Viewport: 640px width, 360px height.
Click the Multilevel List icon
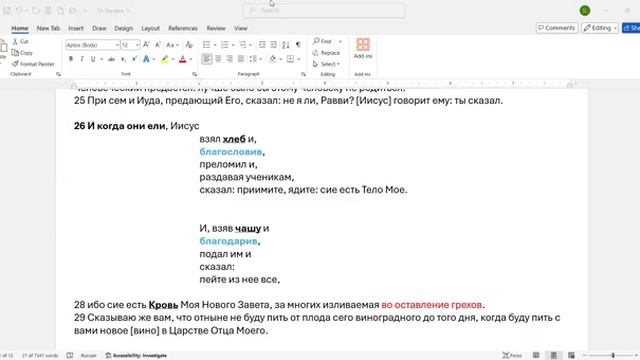(x=243, y=44)
